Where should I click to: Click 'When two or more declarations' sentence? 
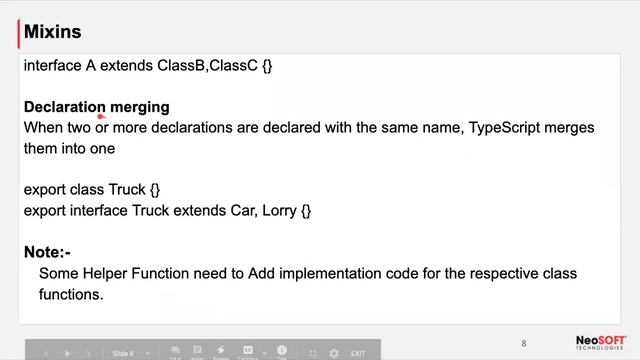309,128
